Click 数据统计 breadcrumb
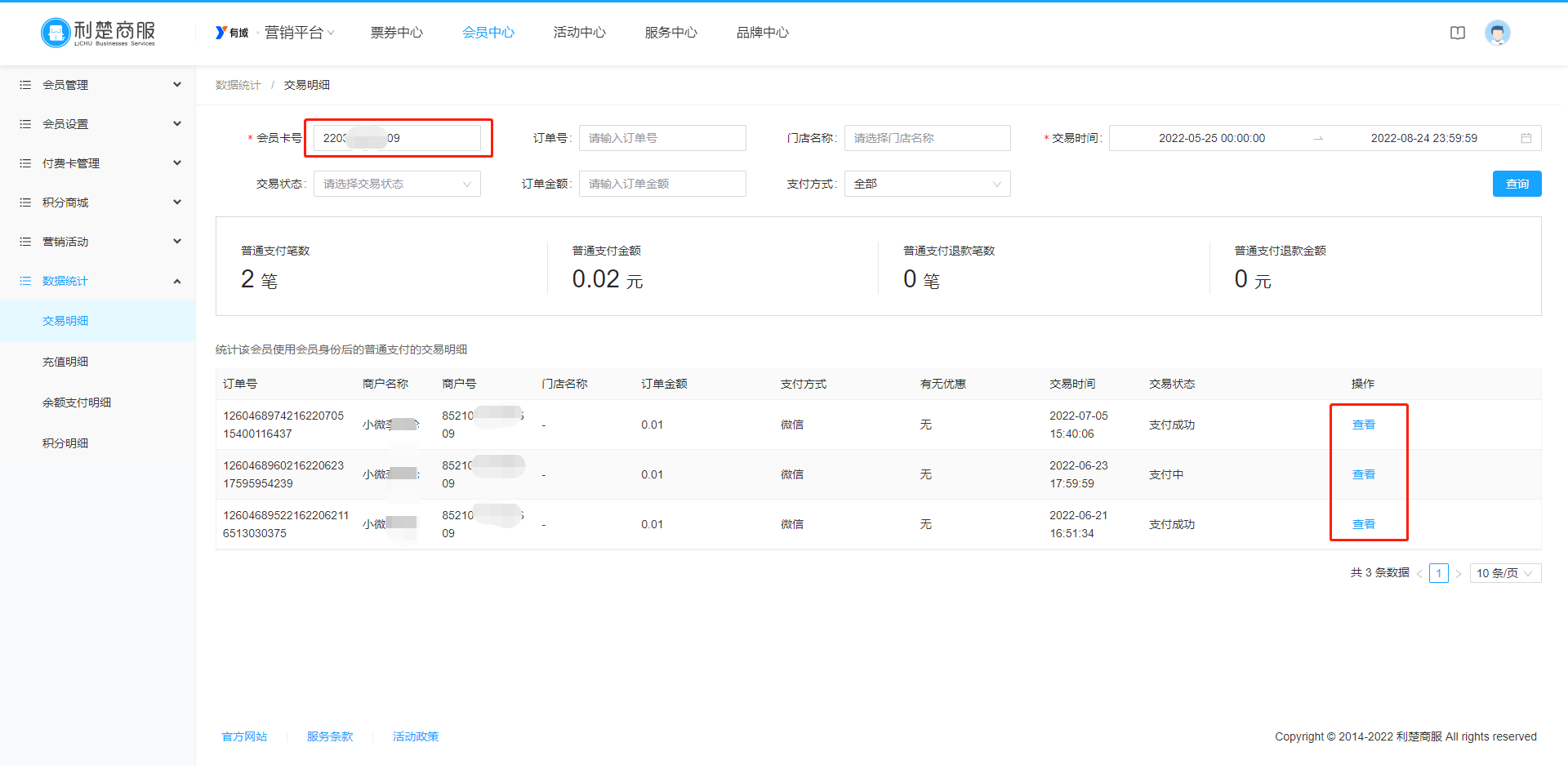The height and width of the screenshot is (765, 1568). (238, 85)
